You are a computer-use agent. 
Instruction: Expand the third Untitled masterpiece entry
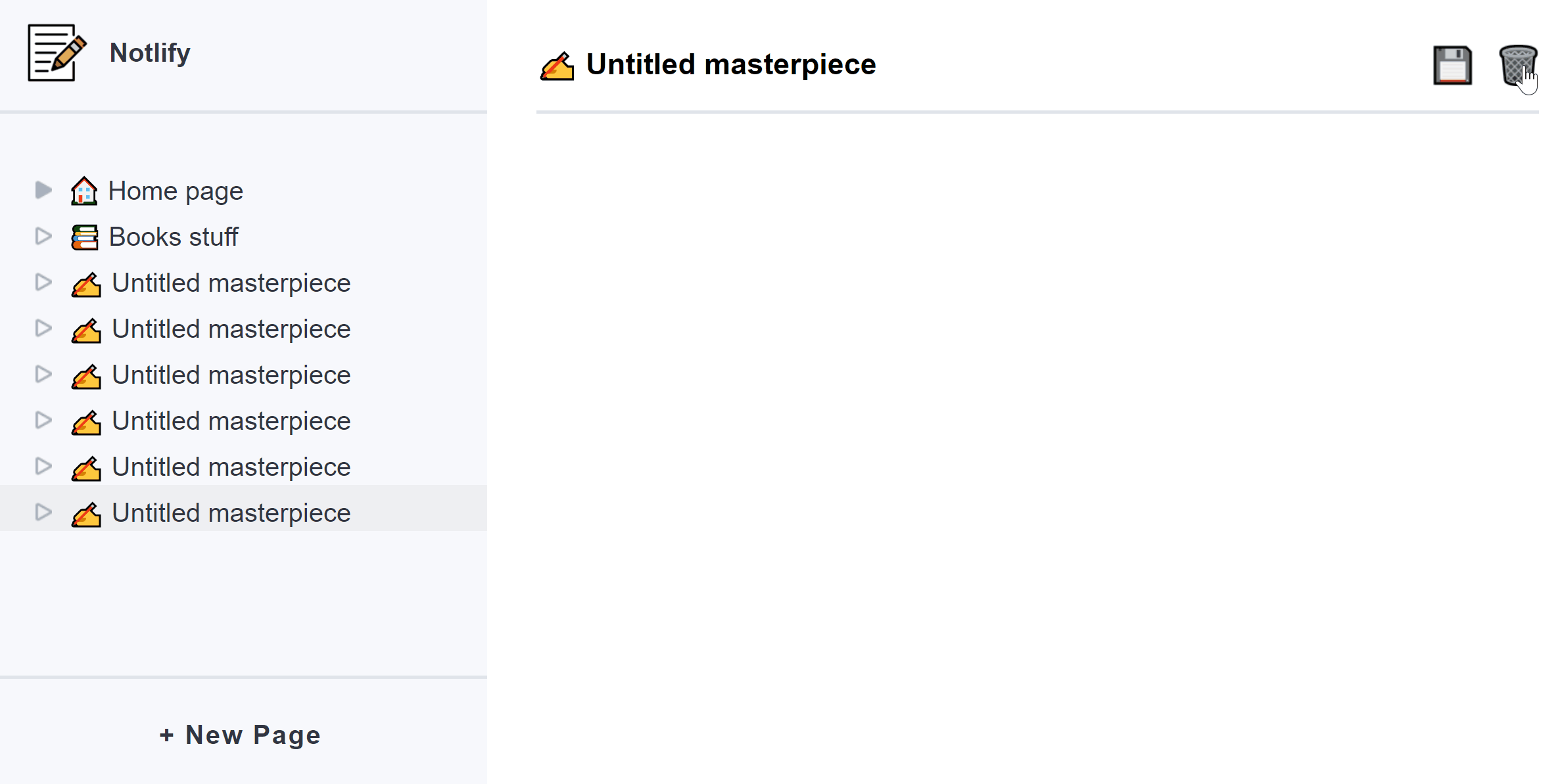pos(44,374)
